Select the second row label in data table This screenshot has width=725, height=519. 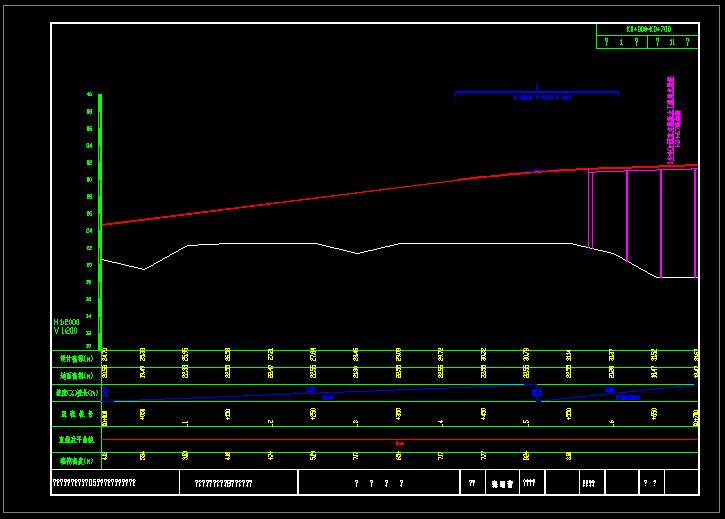[76, 375]
